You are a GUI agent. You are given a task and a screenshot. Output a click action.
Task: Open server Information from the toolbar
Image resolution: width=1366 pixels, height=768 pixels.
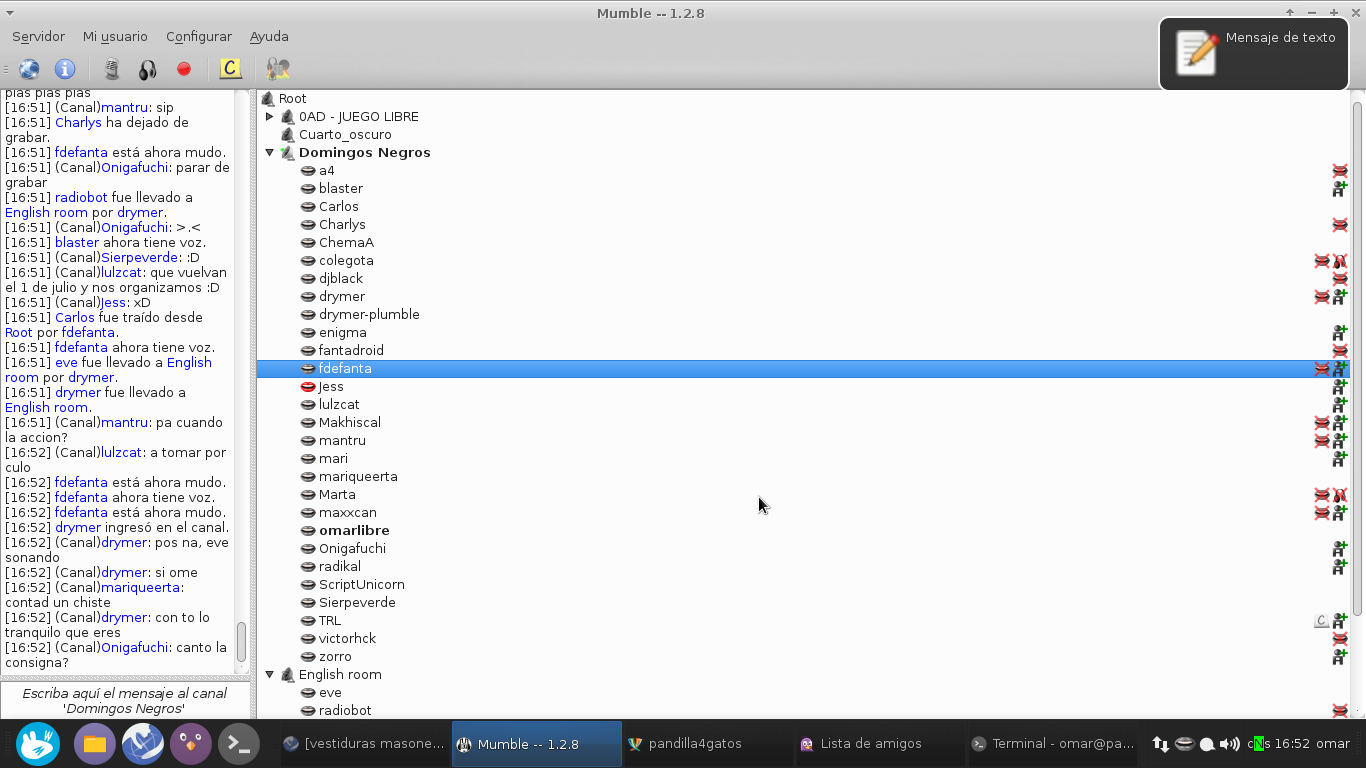[65, 69]
